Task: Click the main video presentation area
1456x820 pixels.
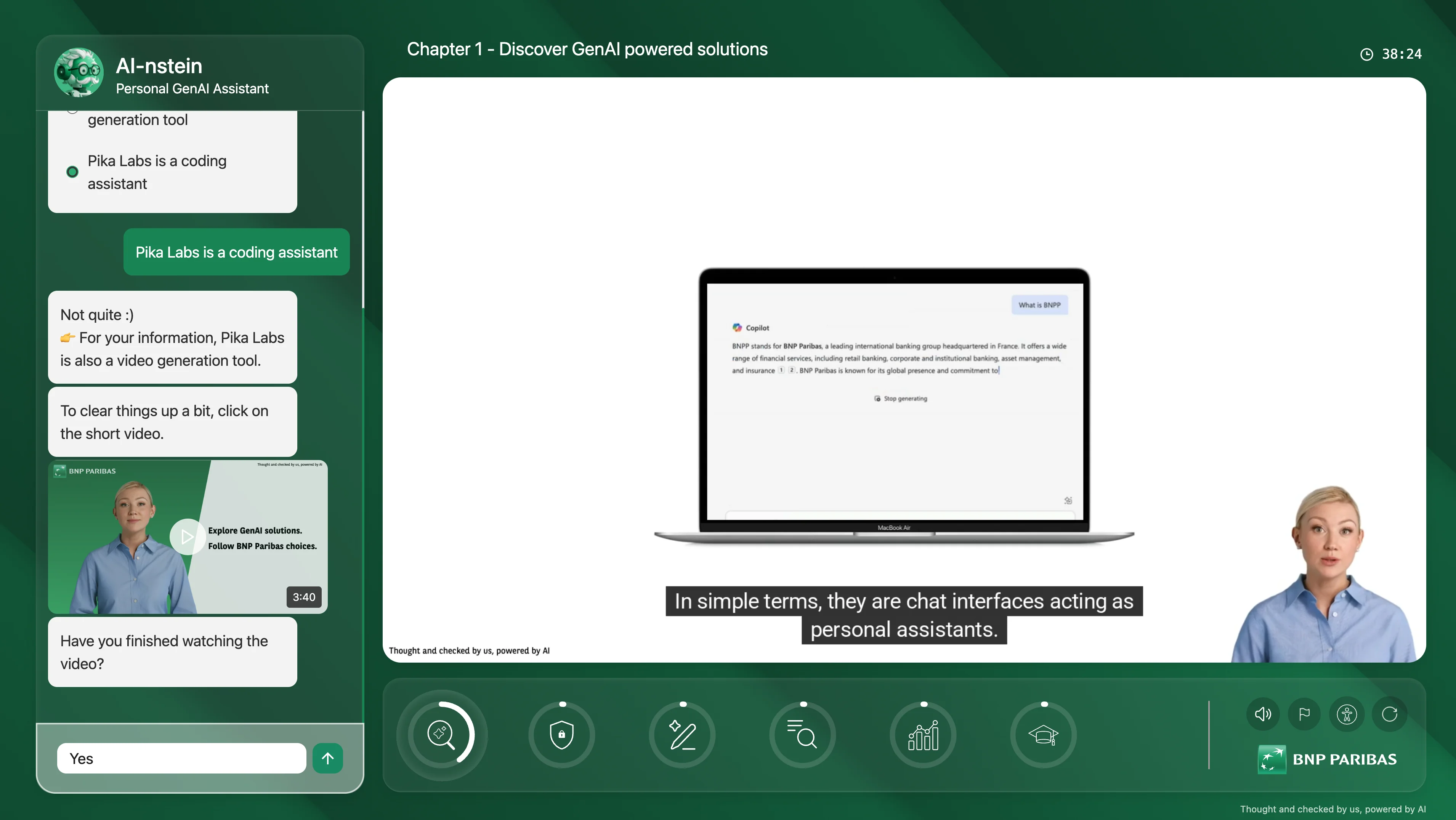Action: pyautogui.click(x=904, y=370)
